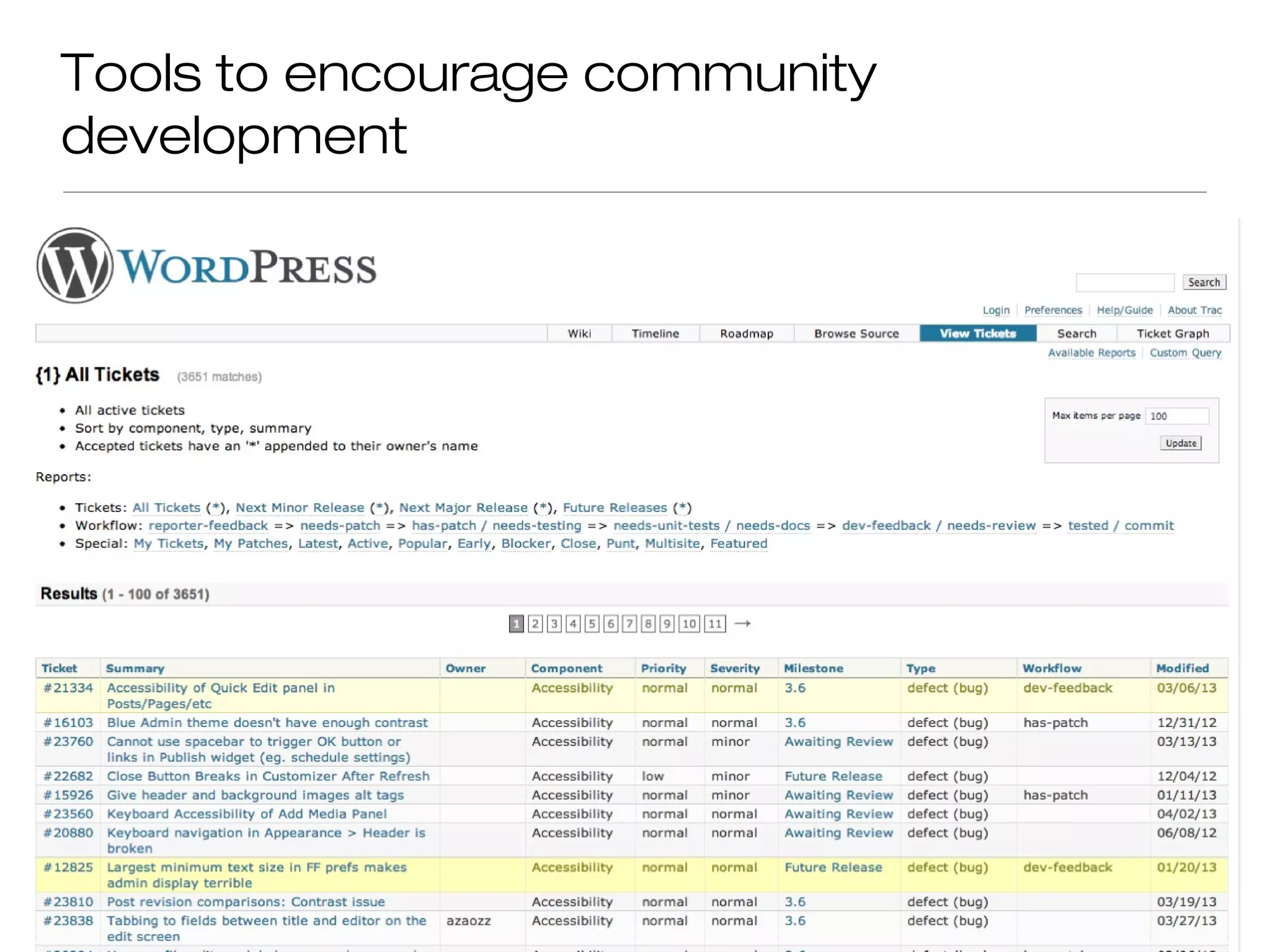This screenshot has width=1270, height=952.
Task: Open the Search navigation tab
Action: 1077,333
